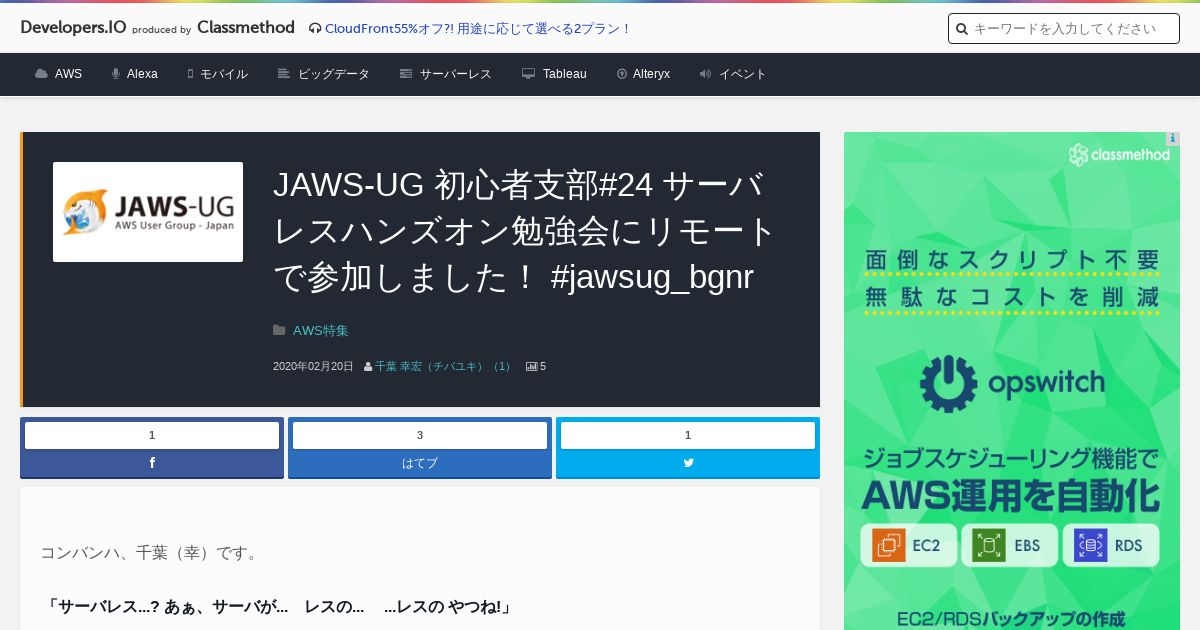Click the EC2 badge in the ad

point(908,546)
